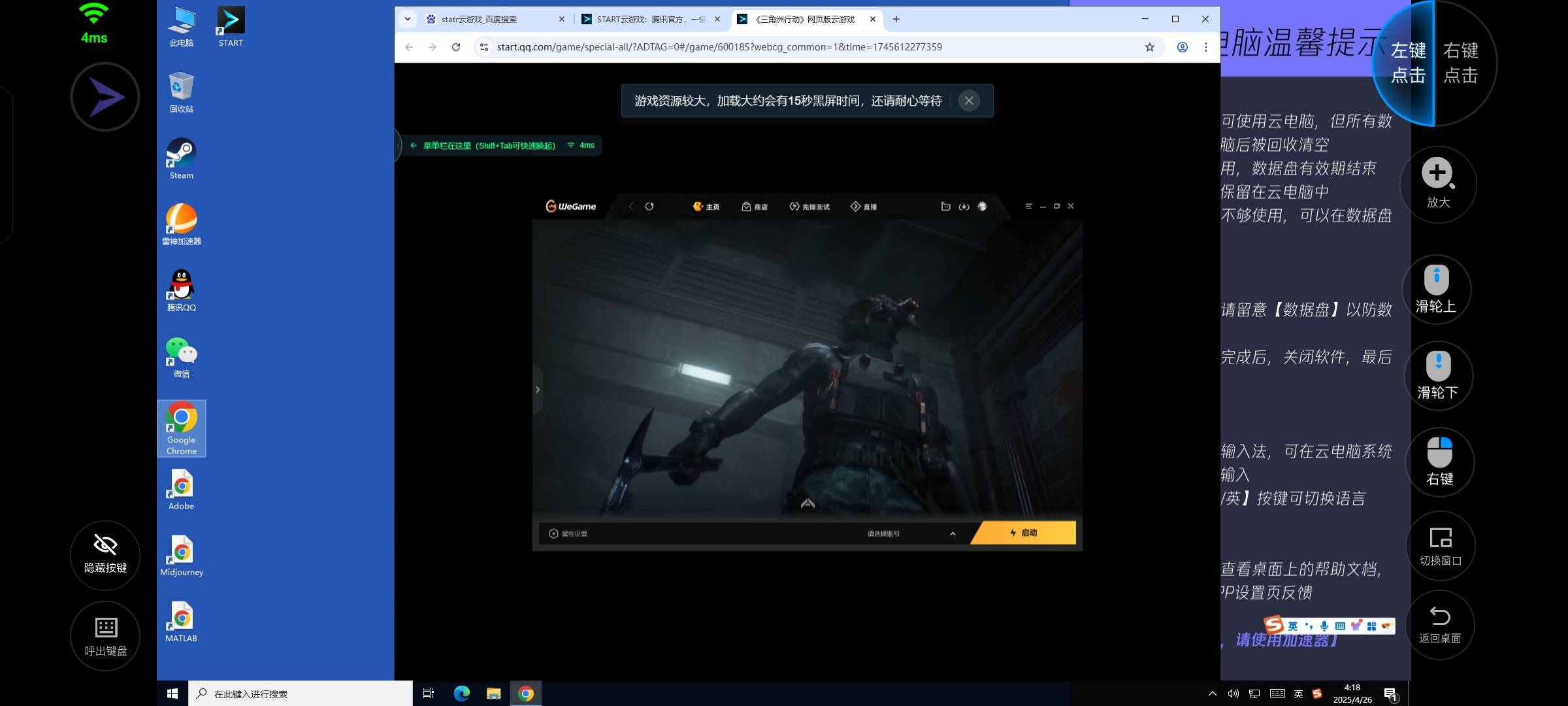Viewport: 1568px width, 706px height.
Task: Tap the 呼出键盘 show keyboard button
Action: (105, 636)
